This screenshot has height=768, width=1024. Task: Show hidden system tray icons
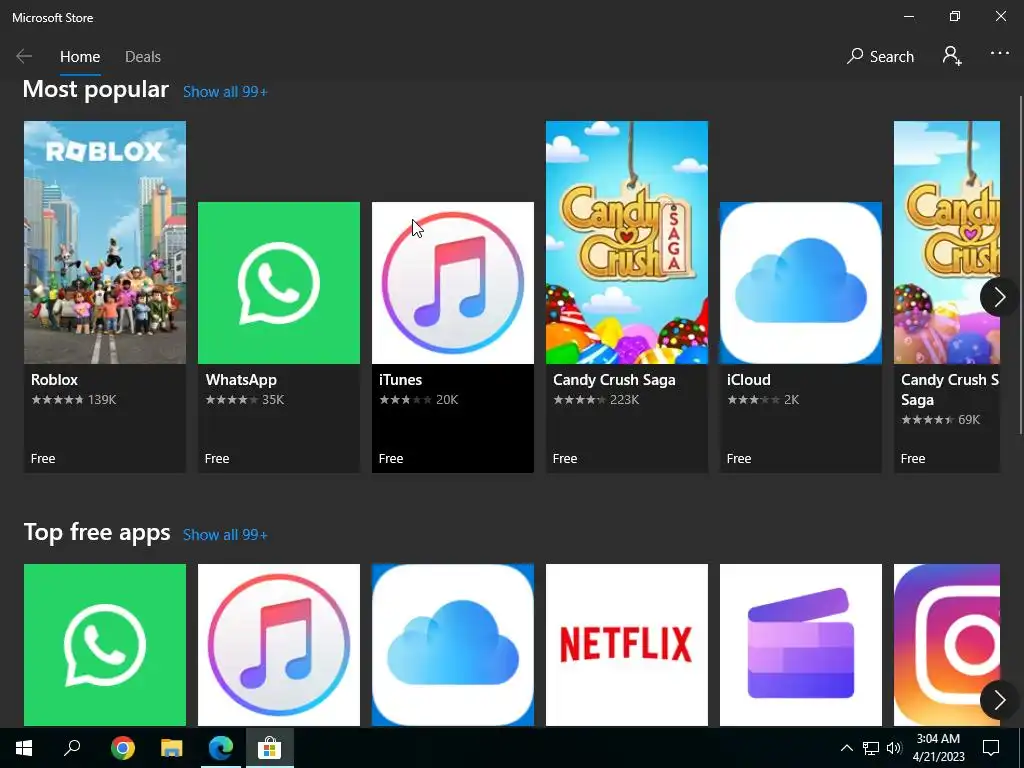coord(846,748)
